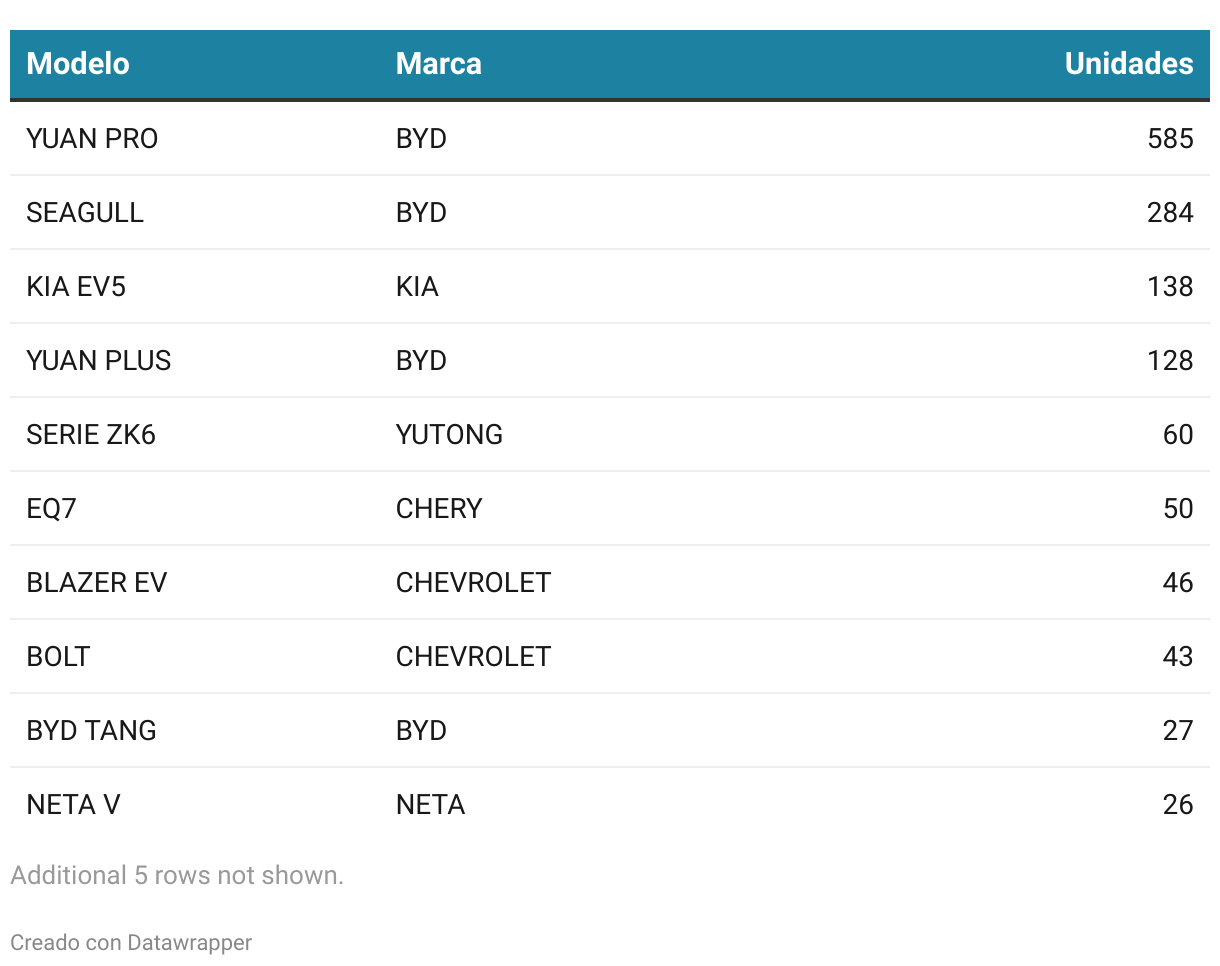Click the BYD TANG model cell

pyautogui.click(x=92, y=731)
